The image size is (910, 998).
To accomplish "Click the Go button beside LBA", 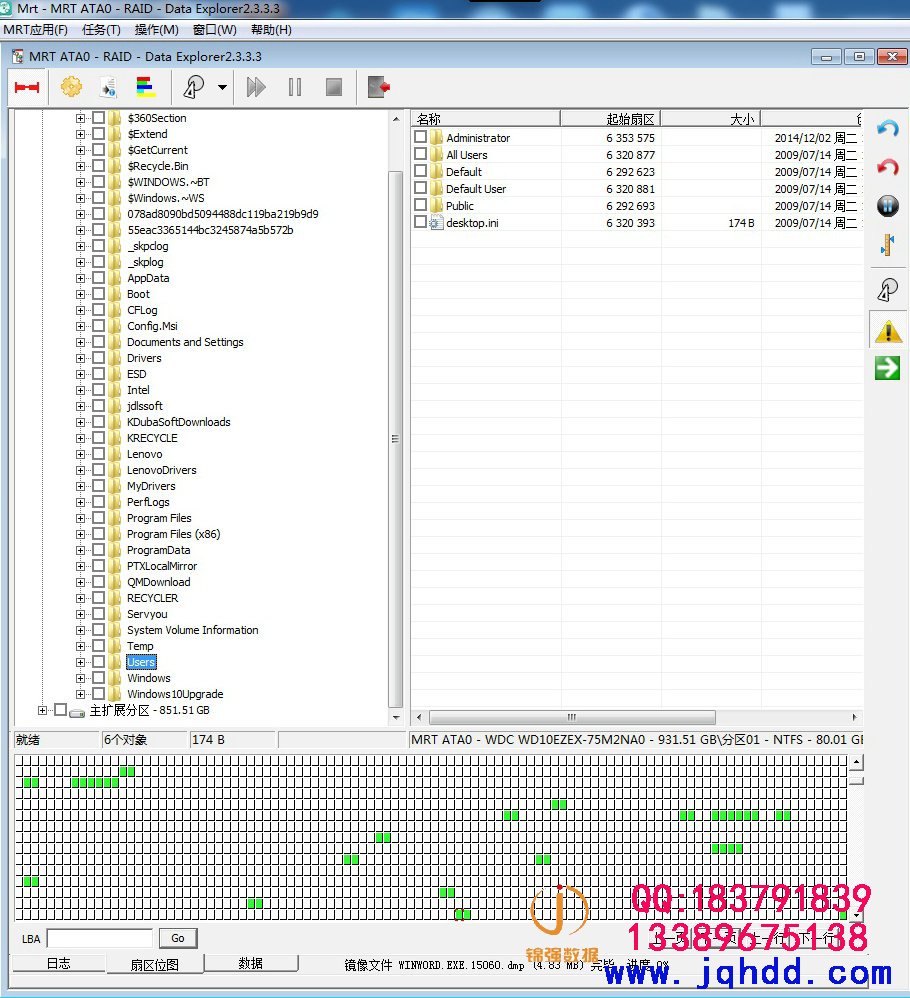I will pyautogui.click(x=178, y=938).
